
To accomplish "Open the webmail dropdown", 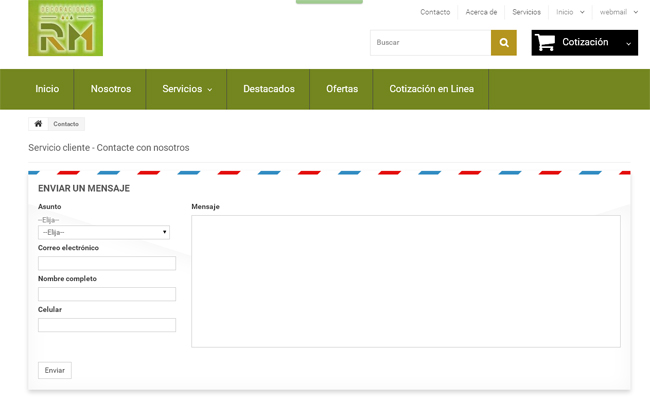I will coord(618,12).
